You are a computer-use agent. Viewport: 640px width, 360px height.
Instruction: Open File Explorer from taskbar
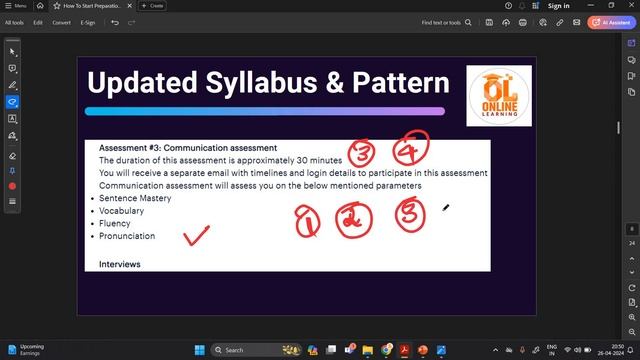tap(367, 350)
